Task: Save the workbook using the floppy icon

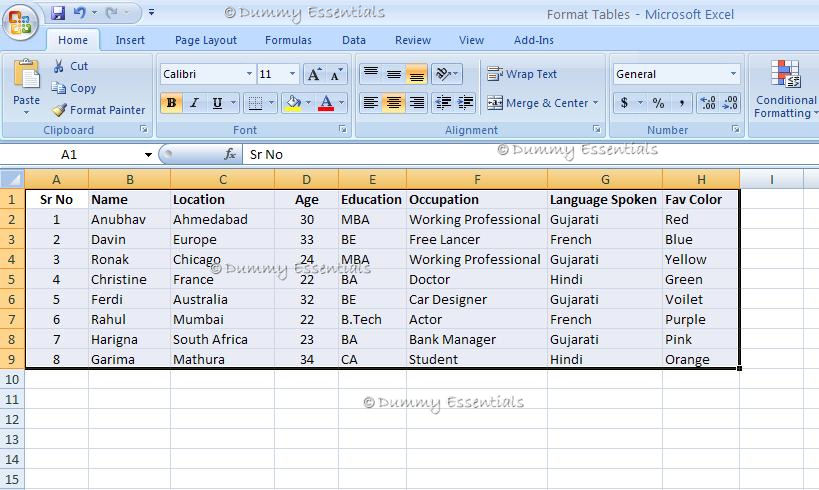Action: (58, 12)
